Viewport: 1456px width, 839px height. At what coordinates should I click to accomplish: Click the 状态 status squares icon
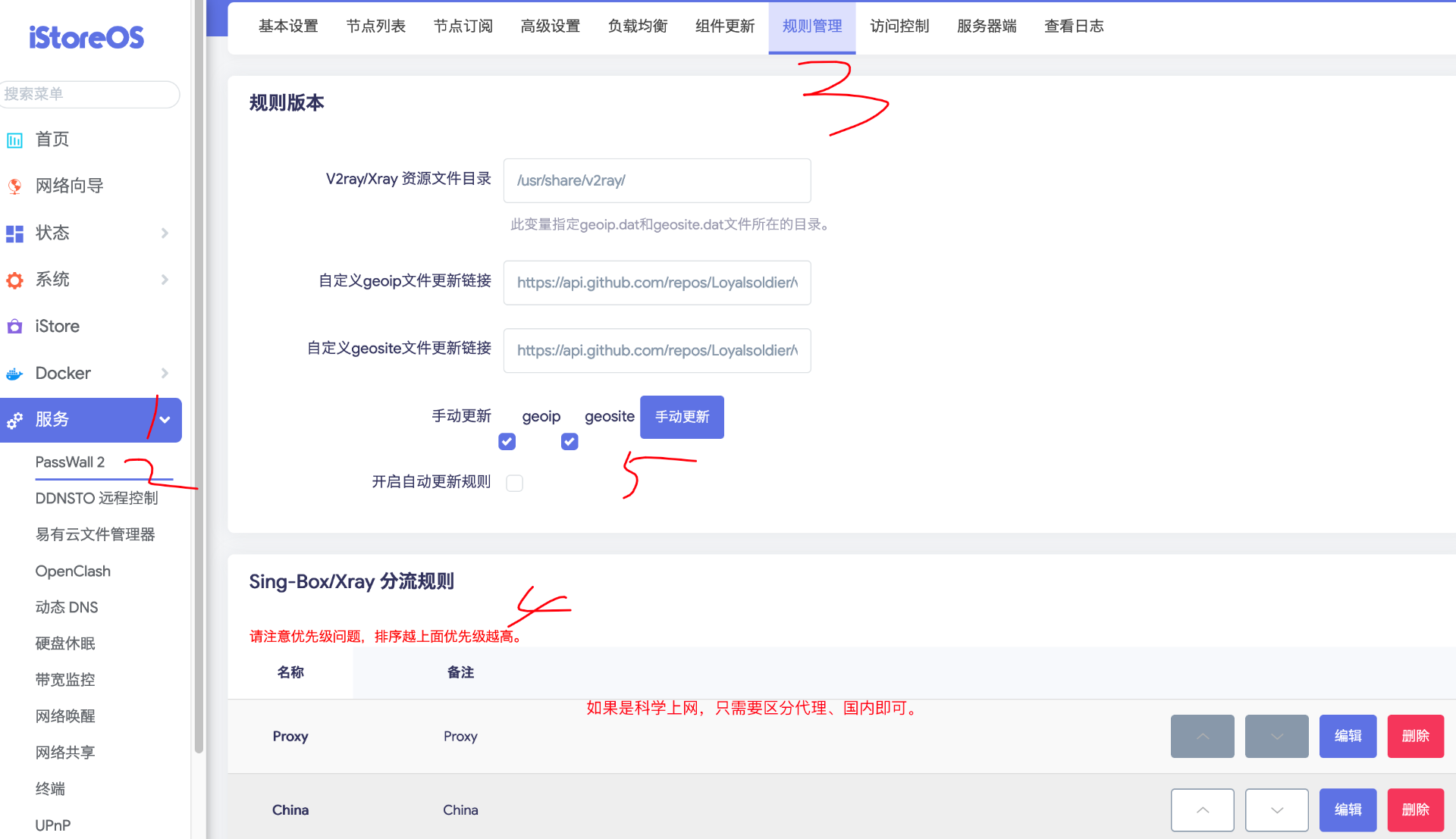point(14,233)
